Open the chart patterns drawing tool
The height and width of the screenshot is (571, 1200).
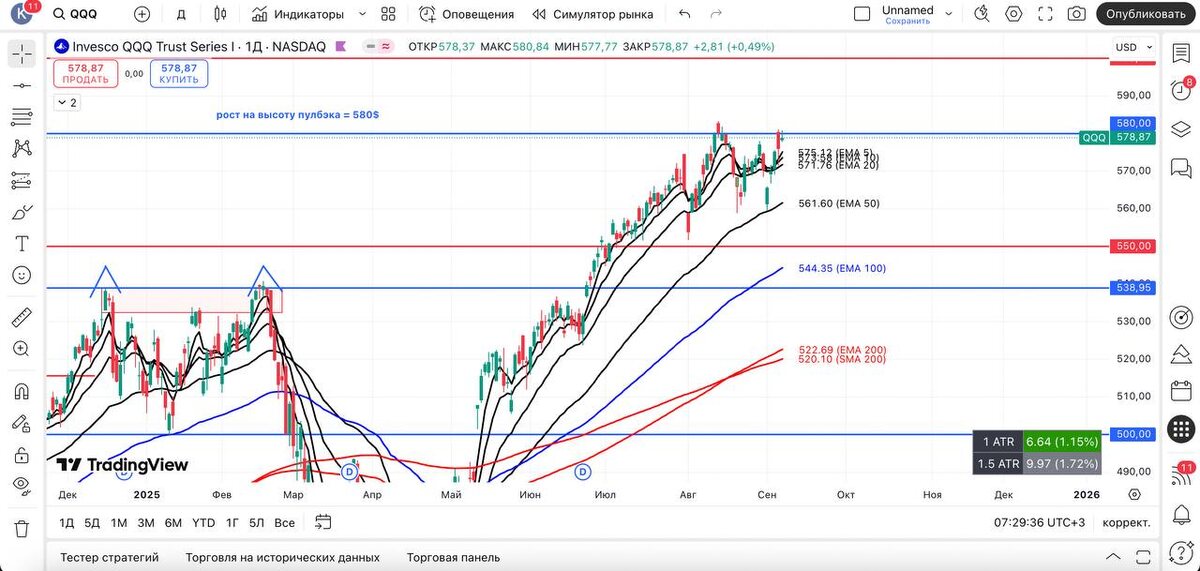[21, 149]
